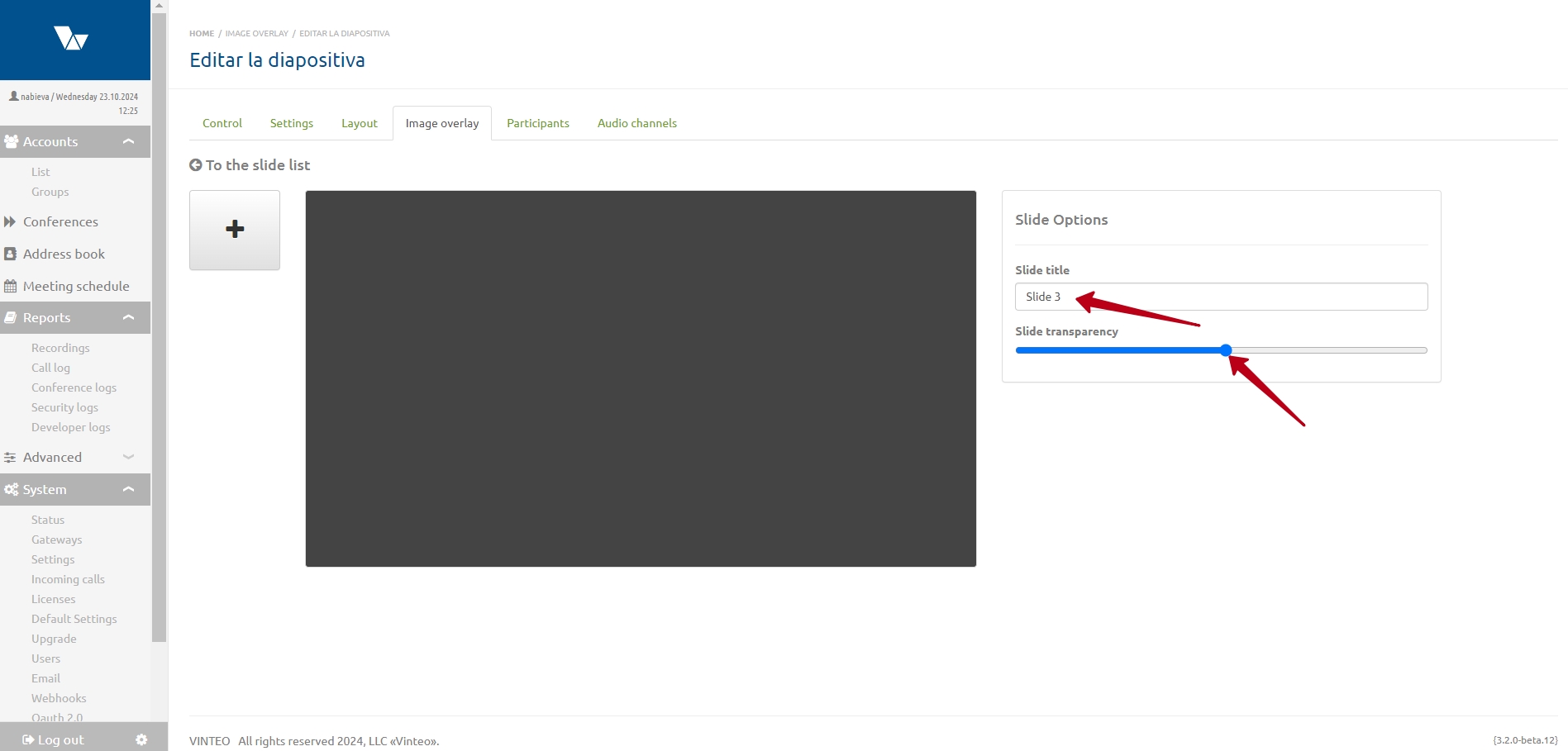The width and height of the screenshot is (1568, 751).
Task: Click the back-arrow icon beside To the slide list
Action: [196, 164]
